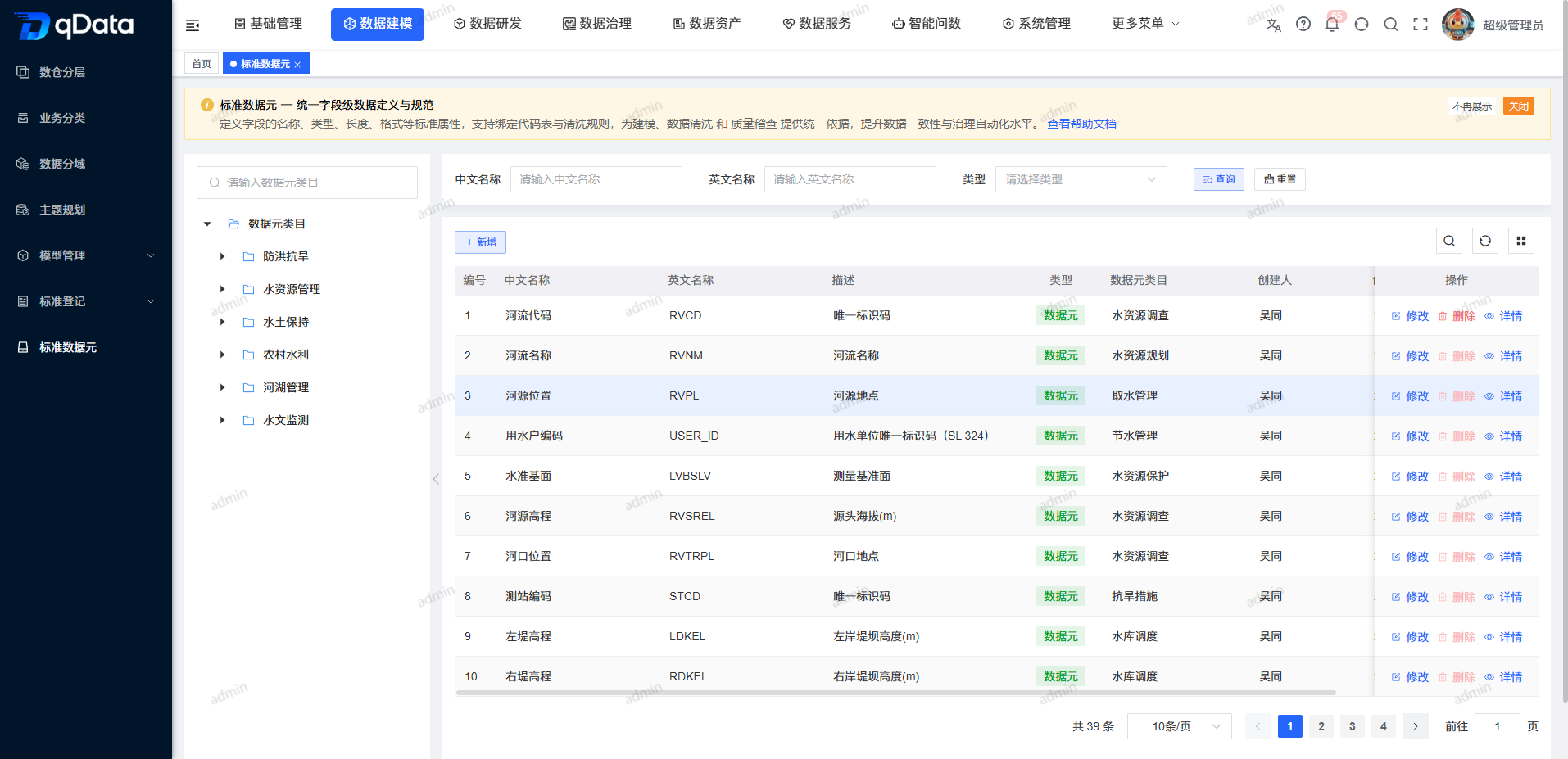
Task: Focus the 英文名称 input field
Action: click(x=850, y=179)
